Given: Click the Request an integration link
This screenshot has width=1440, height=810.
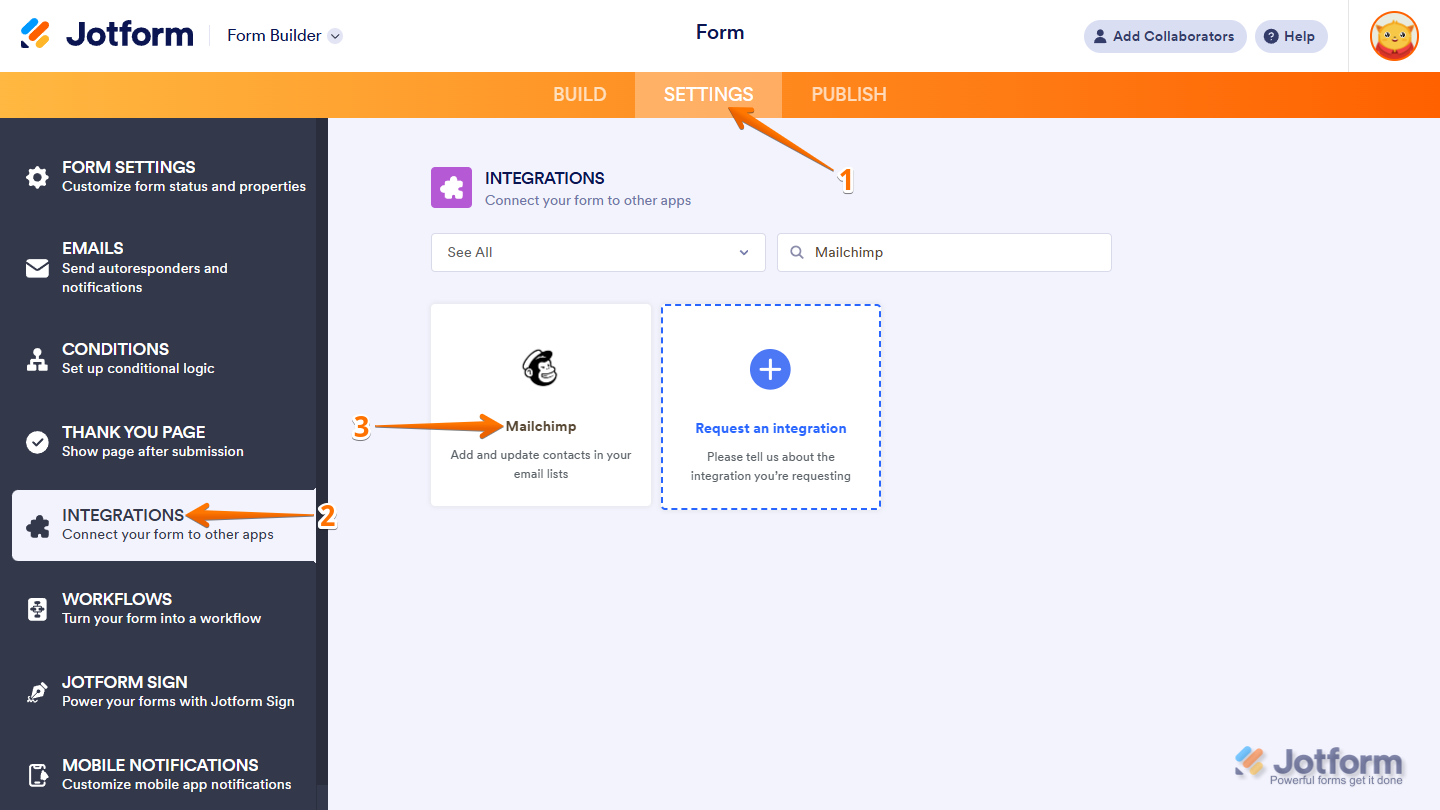Looking at the screenshot, I should [770, 427].
